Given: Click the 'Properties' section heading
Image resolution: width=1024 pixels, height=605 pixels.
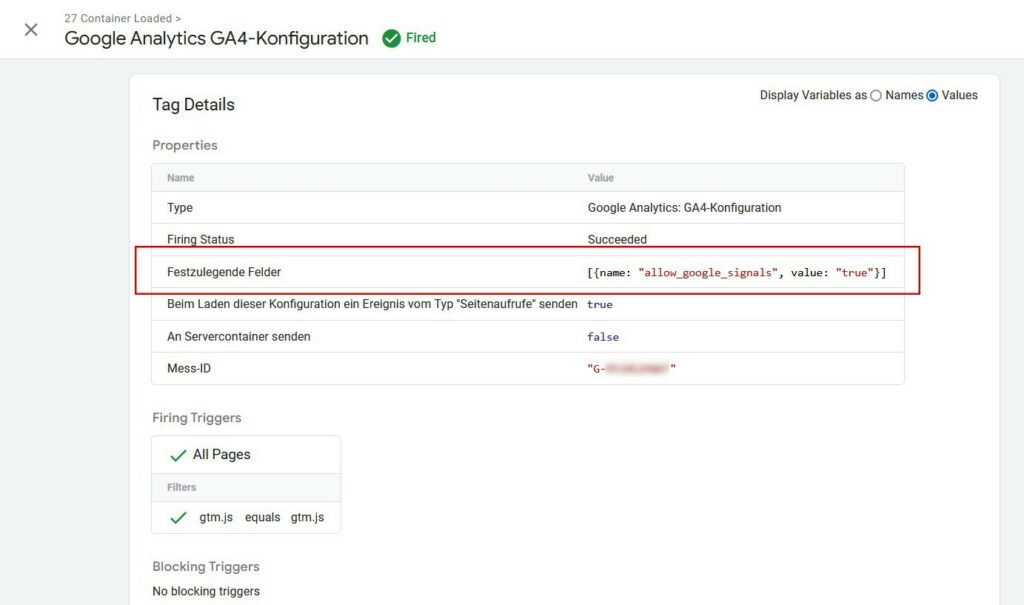Looking at the screenshot, I should click(x=185, y=145).
